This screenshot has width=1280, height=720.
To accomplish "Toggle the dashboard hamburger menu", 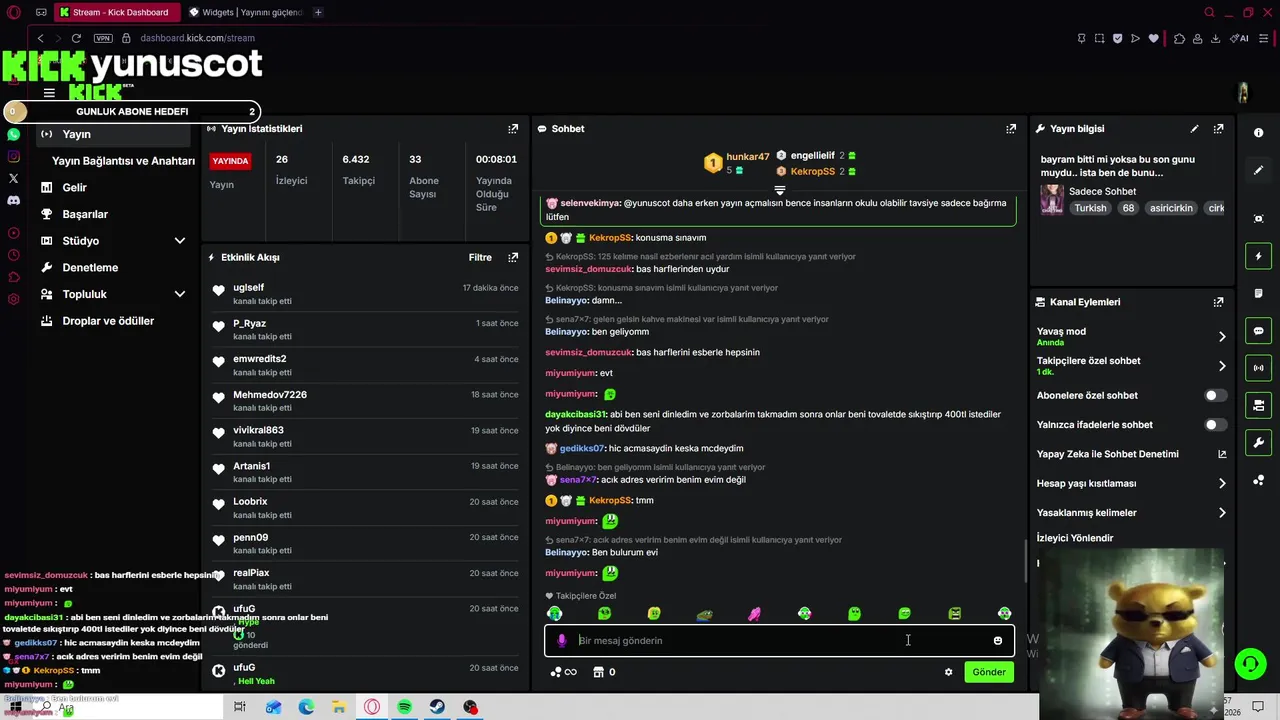I will pos(49,93).
